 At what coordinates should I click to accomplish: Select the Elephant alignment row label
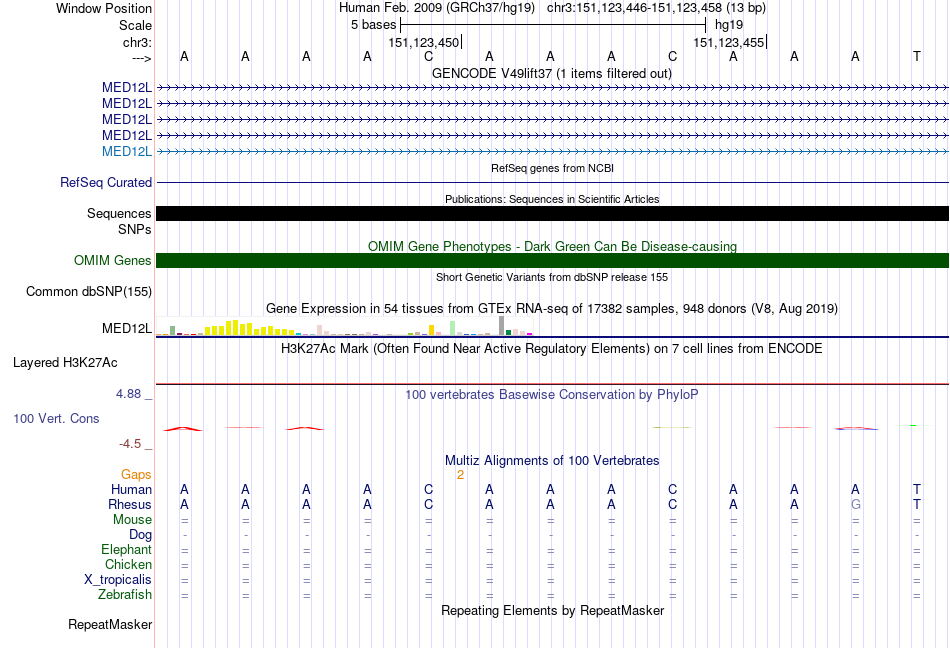click(x=126, y=549)
